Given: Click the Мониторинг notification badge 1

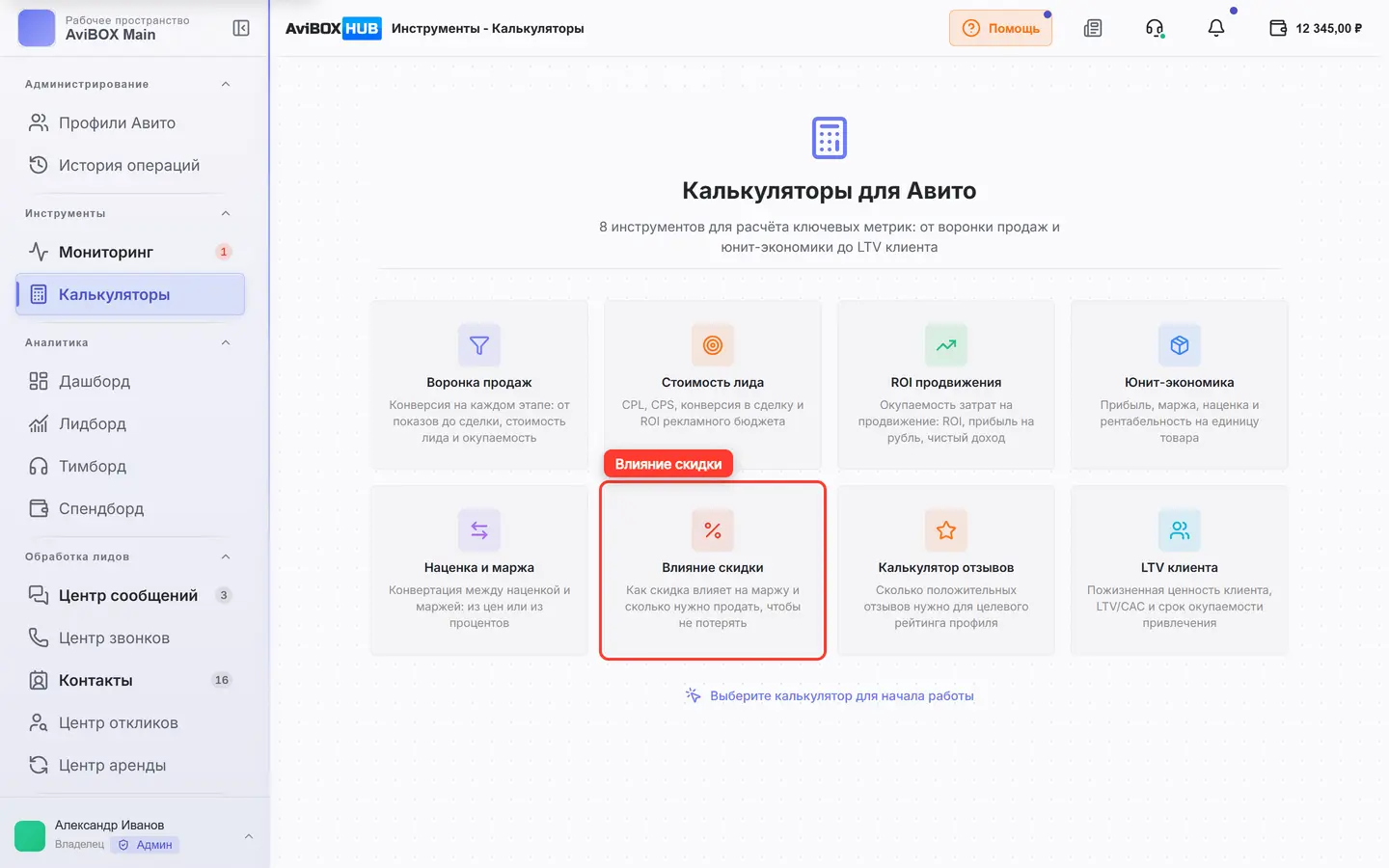Looking at the screenshot, I should click(x=224, y=252).
